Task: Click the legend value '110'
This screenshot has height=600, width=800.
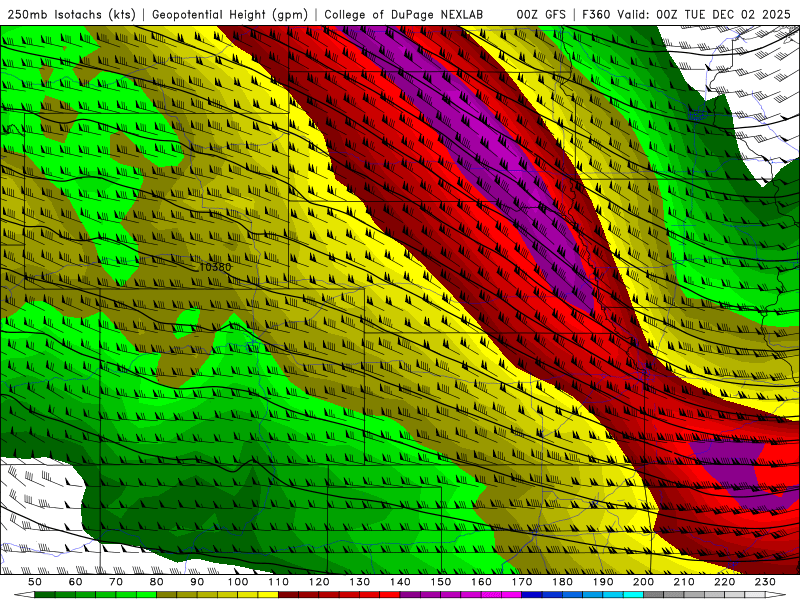Action: (x=279, y=582)
